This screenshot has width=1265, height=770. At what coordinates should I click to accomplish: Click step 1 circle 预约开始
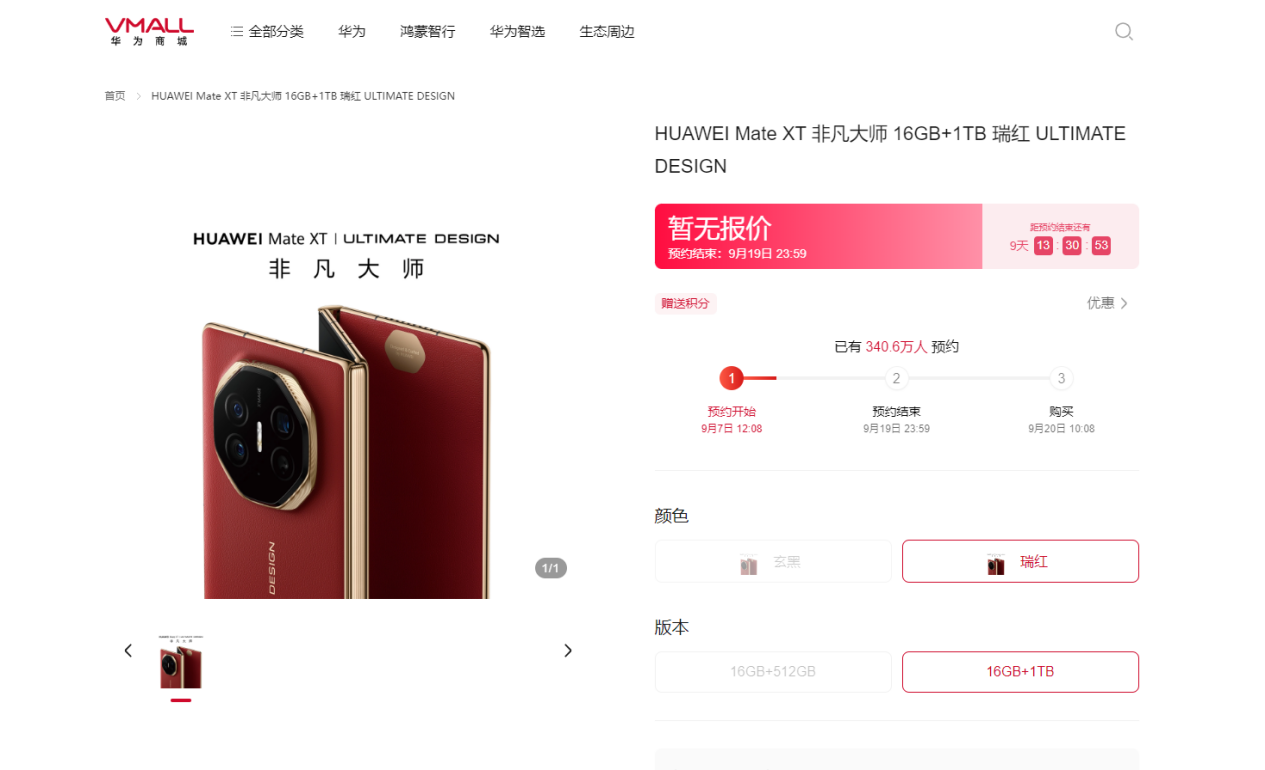pos(732,378)
